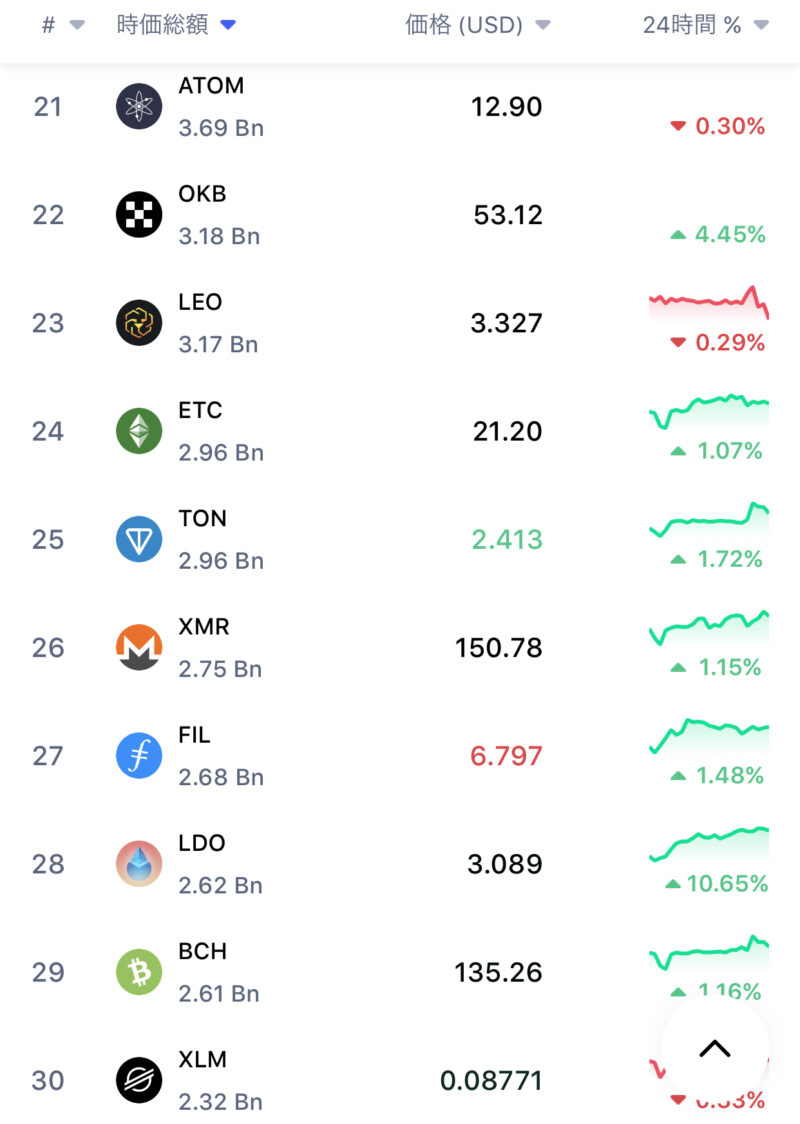
Task: View the LDO green sparkline chart
Action: tap(708, 842)
